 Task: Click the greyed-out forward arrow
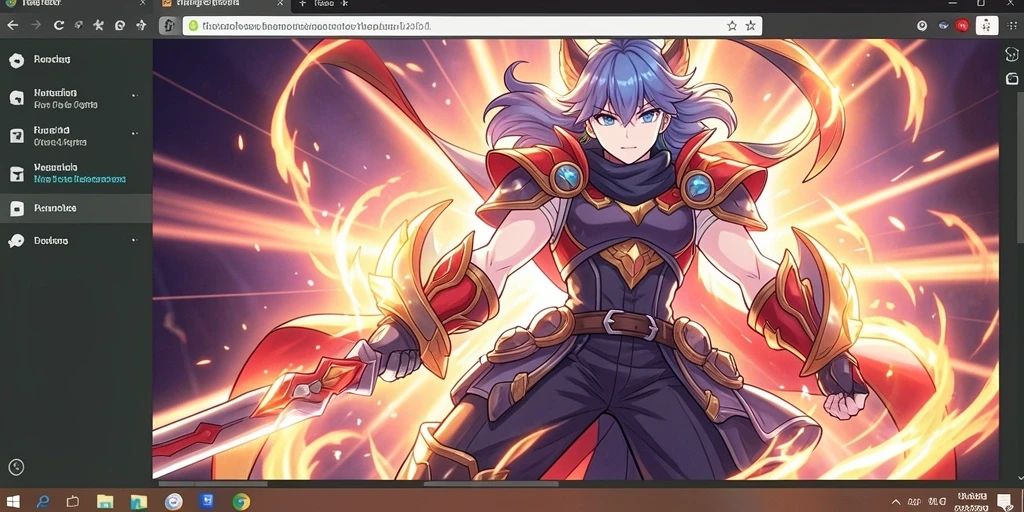[36, 25]
